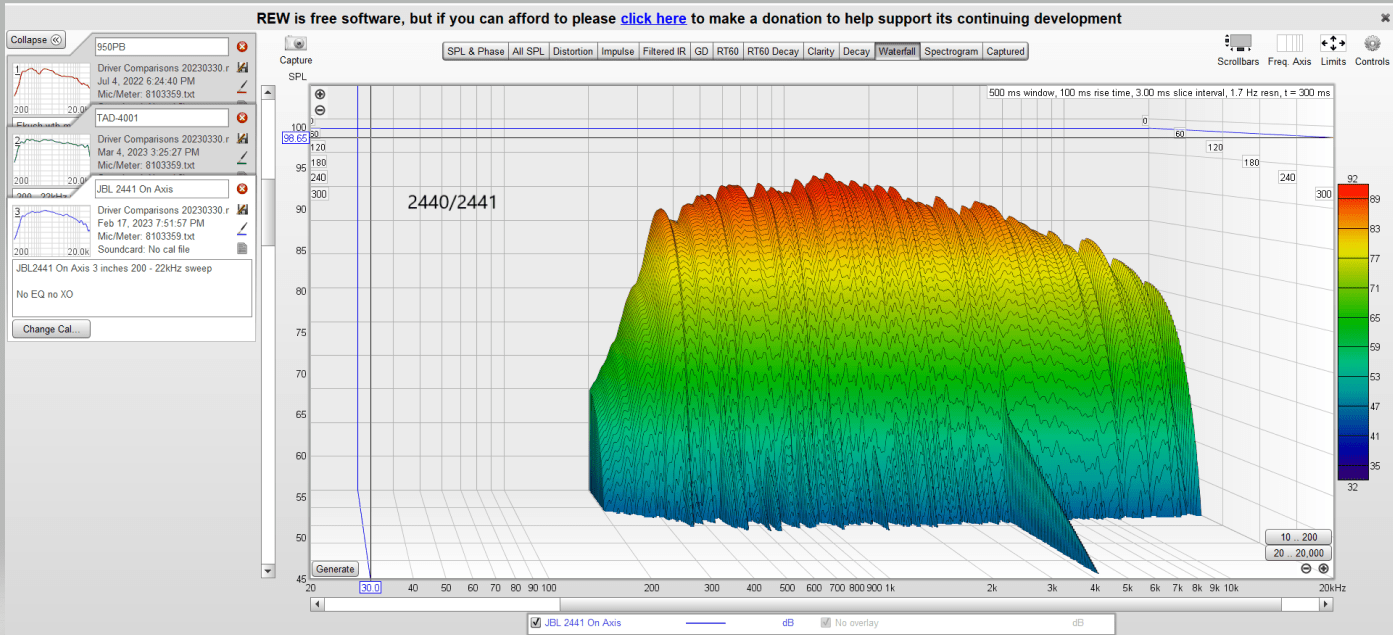Remove the TAD-4001 measurement with red X
This screenshot has height=635, width=1393.
tap(242, 118)
